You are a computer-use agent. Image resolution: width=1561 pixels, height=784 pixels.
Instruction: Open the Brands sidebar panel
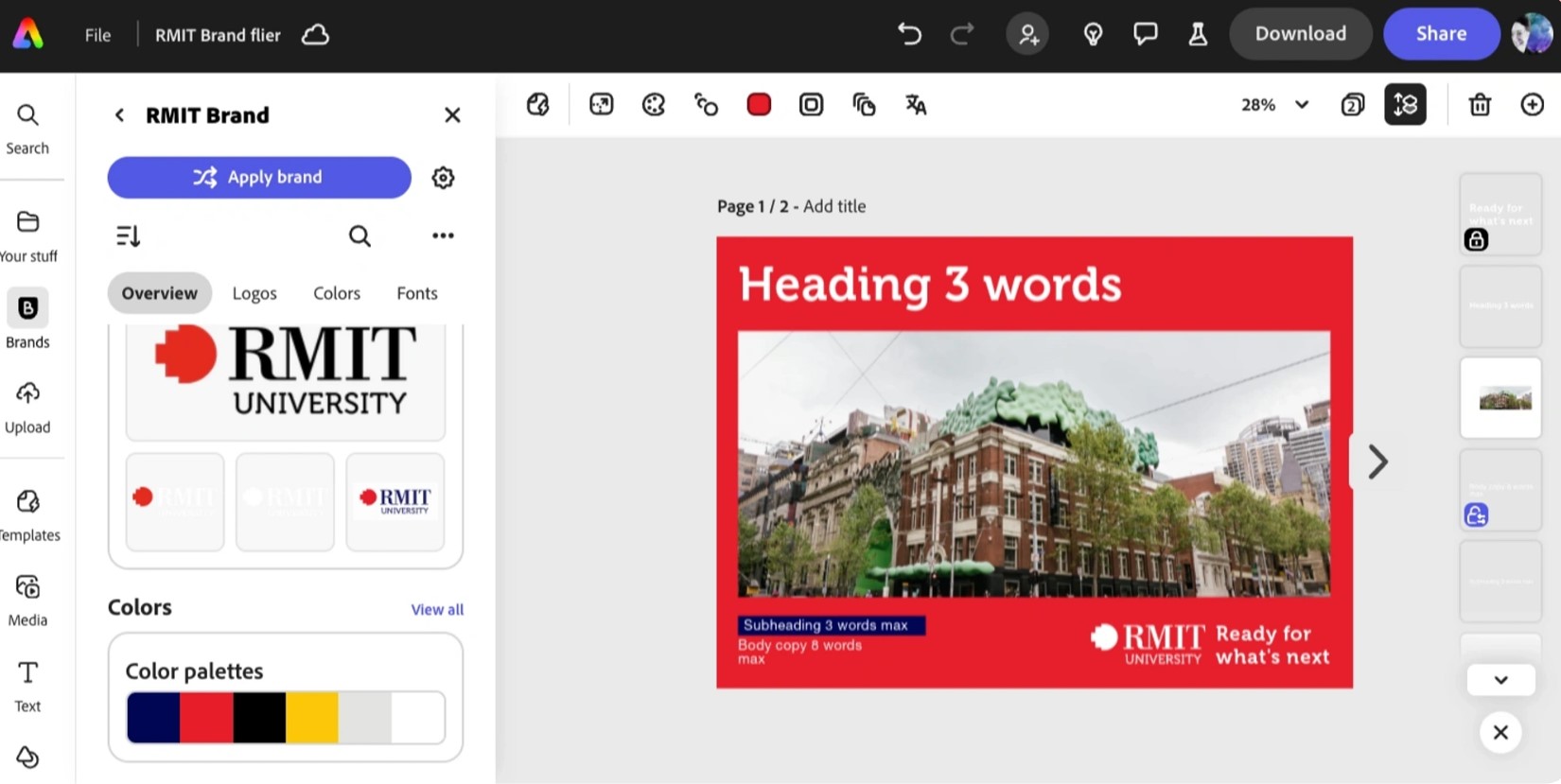pos(27,321)
